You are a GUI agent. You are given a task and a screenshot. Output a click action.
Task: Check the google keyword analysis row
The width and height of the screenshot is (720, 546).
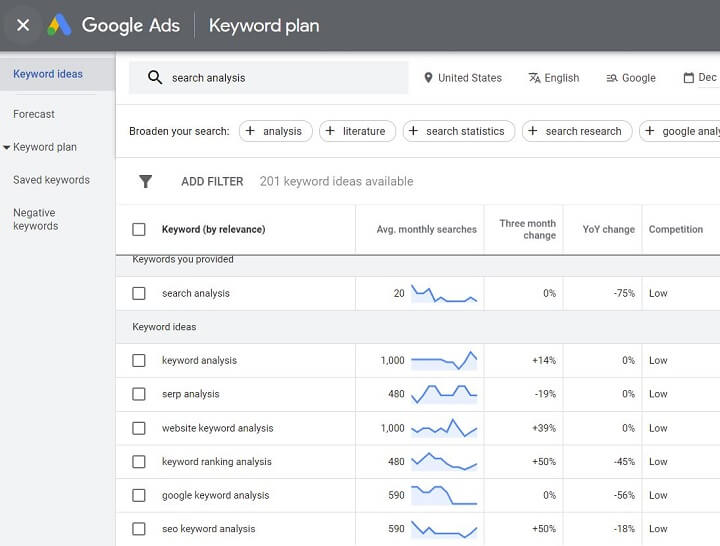click(x=139, y=495)
